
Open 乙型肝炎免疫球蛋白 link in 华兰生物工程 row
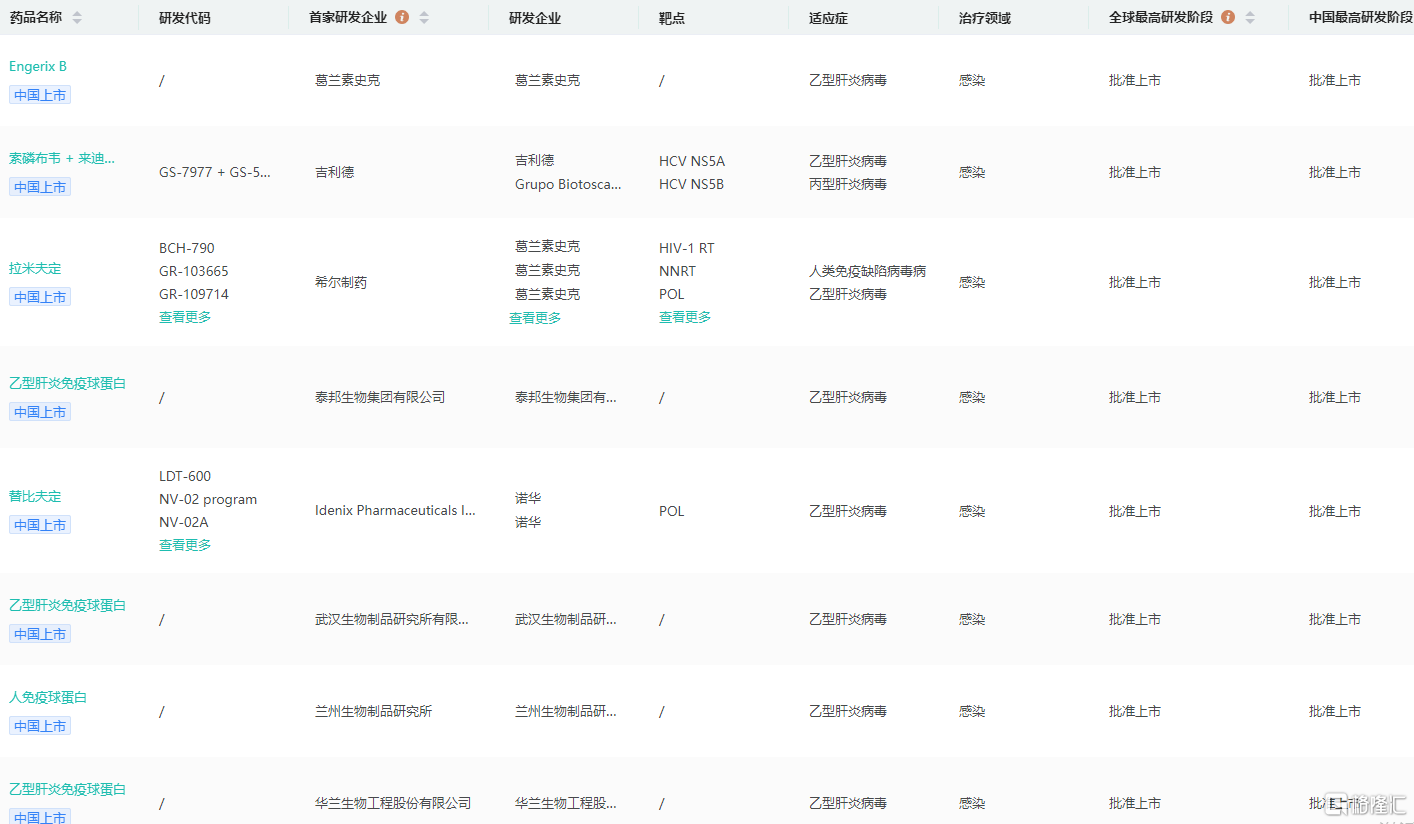click(68, 789)
